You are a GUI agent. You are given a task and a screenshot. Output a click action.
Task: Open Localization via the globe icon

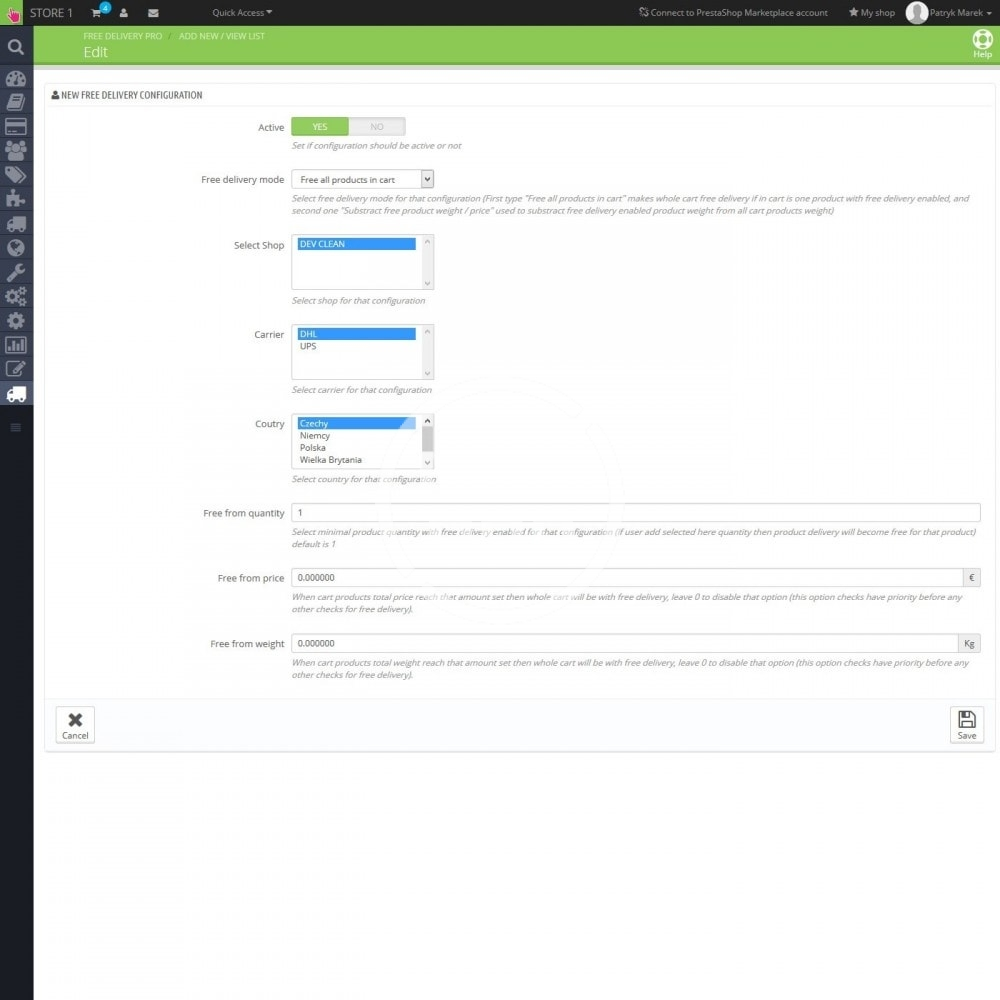tap(15, 248)
